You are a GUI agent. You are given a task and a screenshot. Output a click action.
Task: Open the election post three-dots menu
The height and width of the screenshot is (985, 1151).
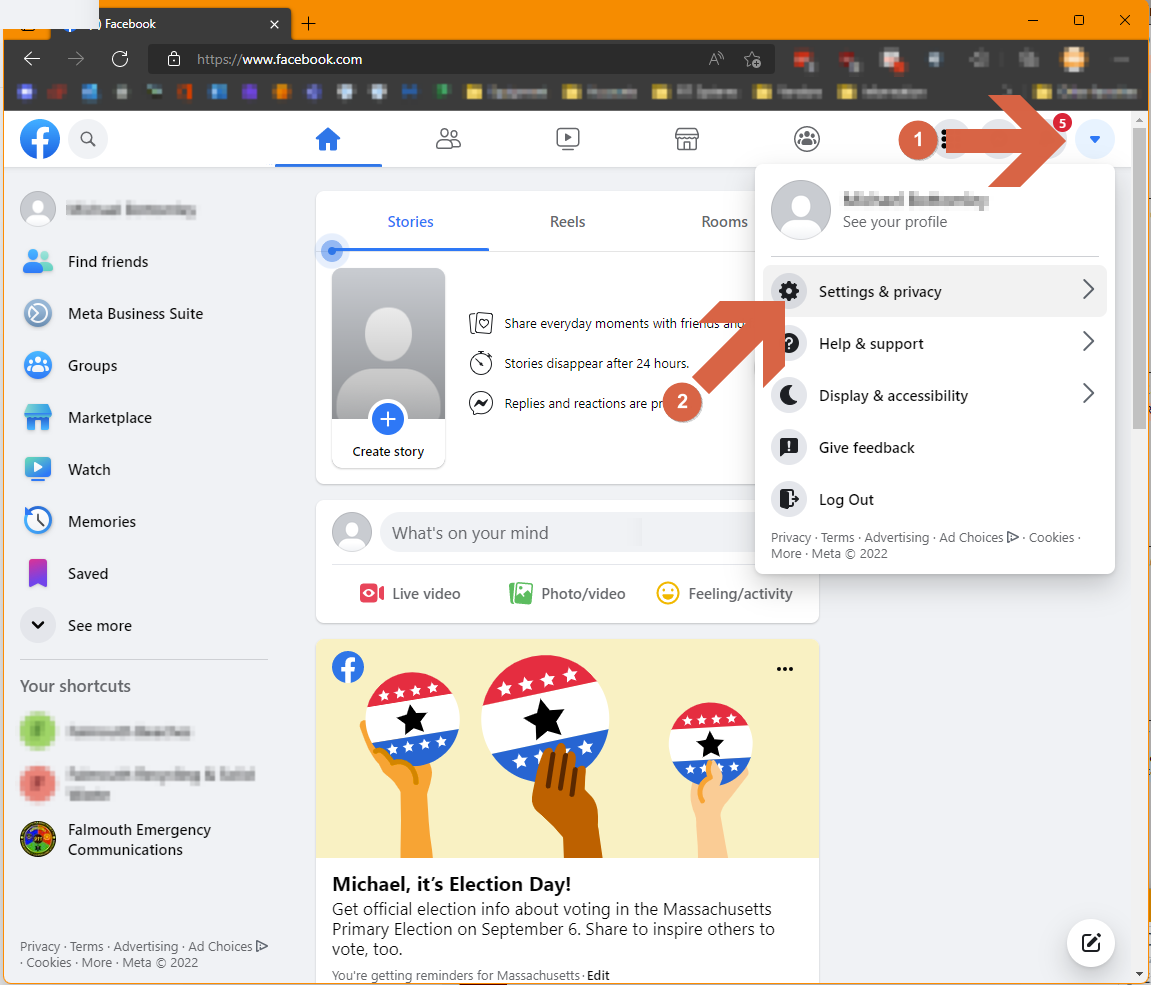coord(785,669)
